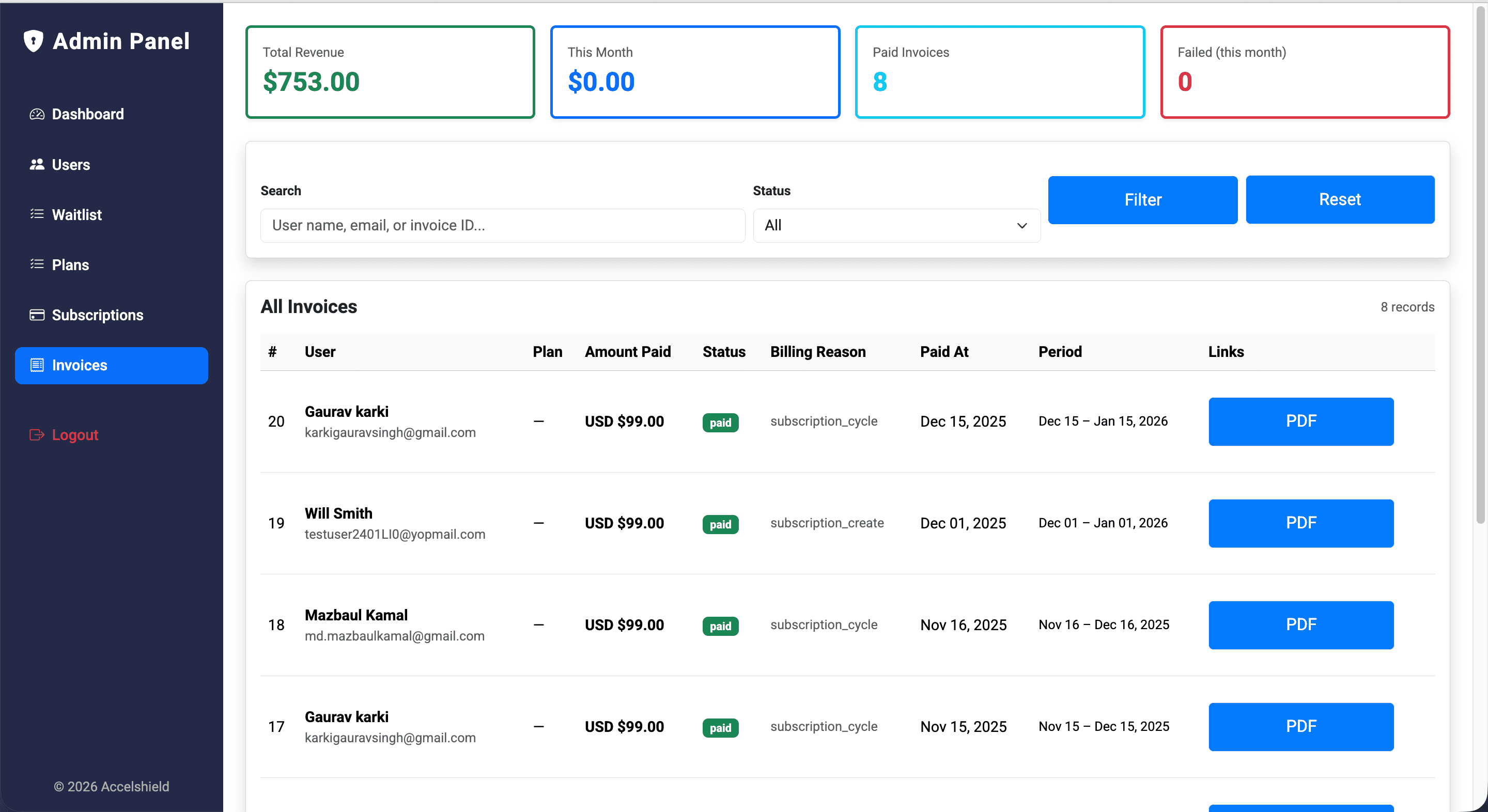Screen dimensions: 1488x812
Task: Click the page vertical scrollbar
Action: coord(1481,266)
